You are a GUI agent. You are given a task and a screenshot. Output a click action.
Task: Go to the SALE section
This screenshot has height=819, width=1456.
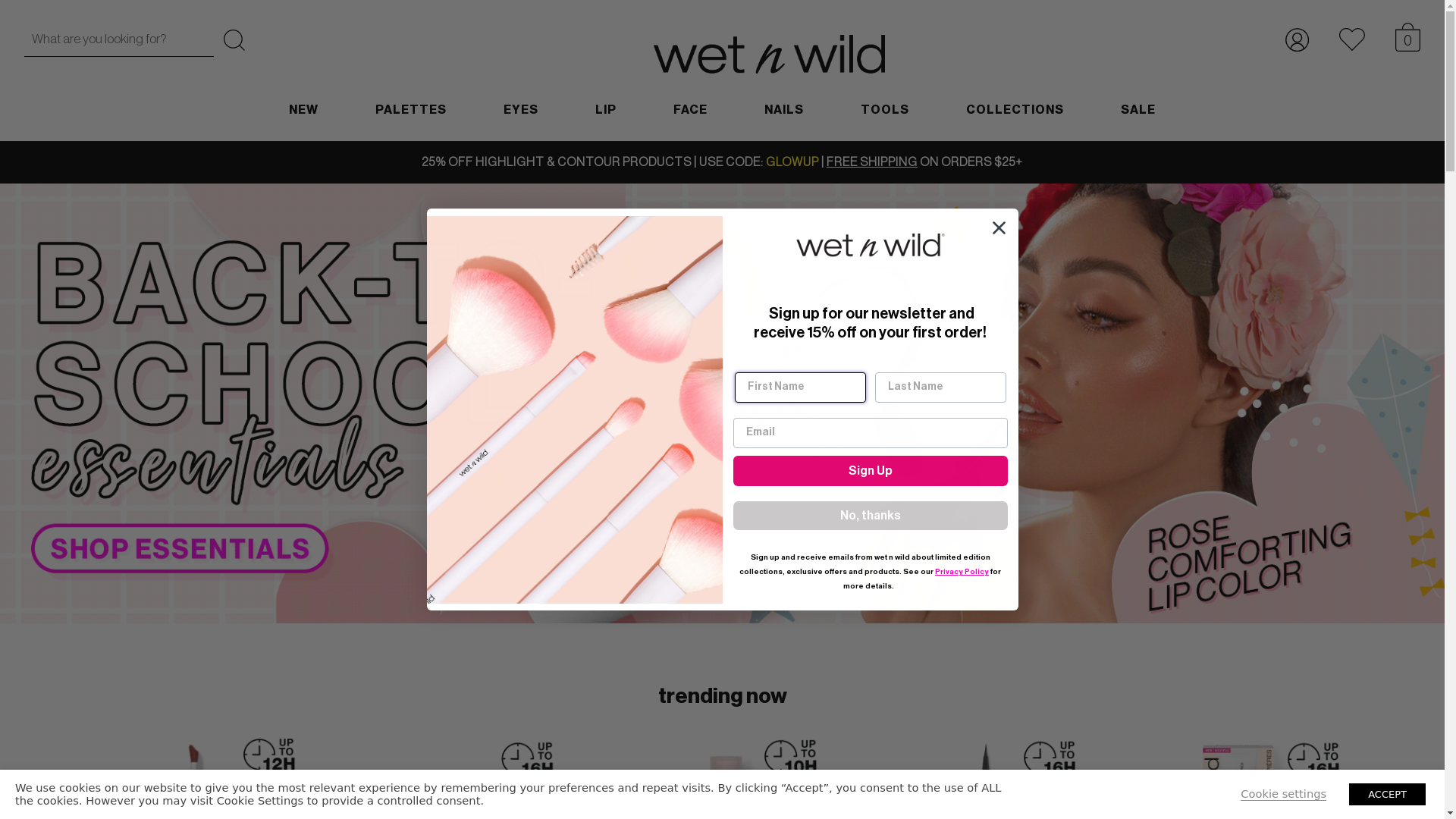1138,111
